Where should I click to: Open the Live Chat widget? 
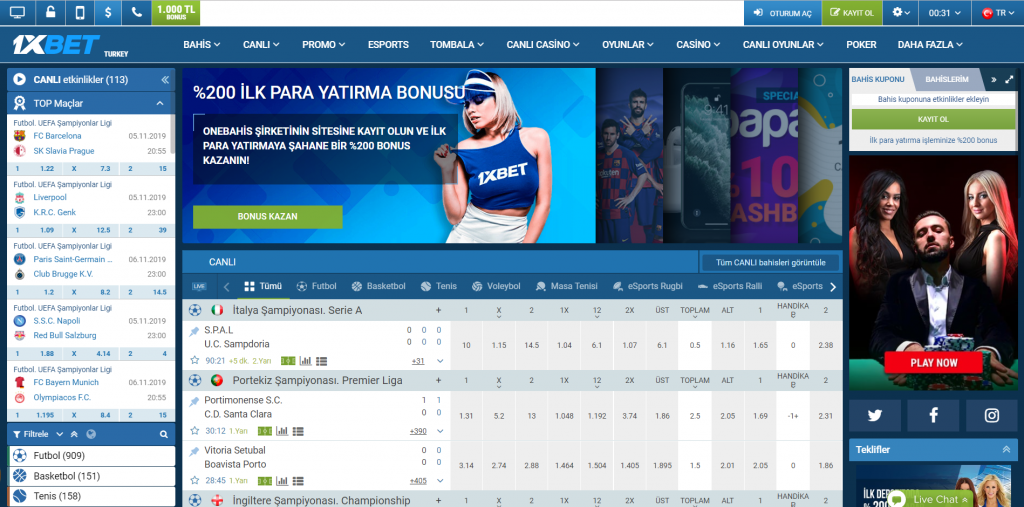[926, 498]
